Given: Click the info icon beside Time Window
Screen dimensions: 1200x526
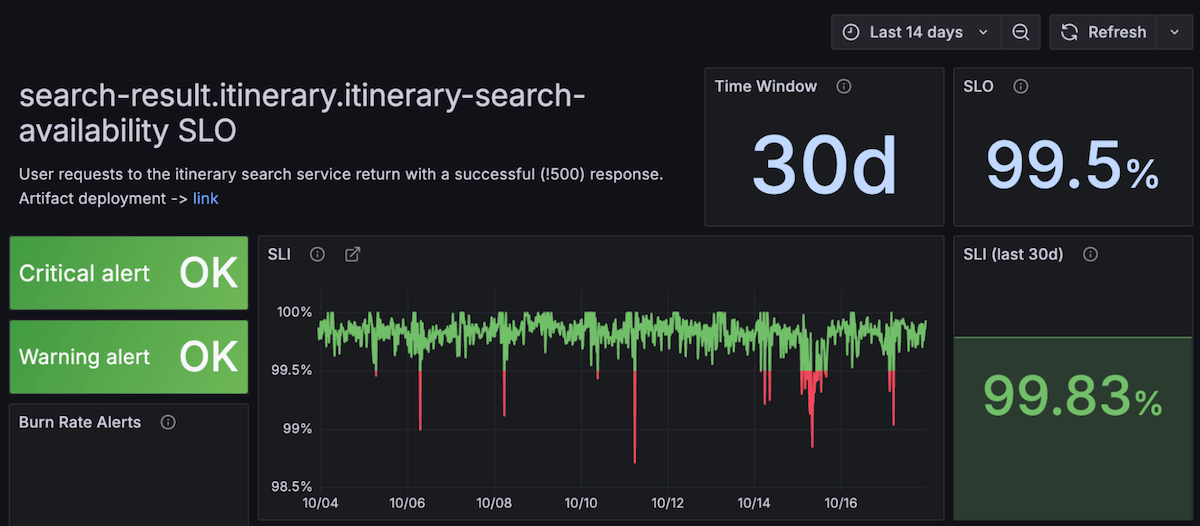Looking at the screenshot, I should [843, 87].
